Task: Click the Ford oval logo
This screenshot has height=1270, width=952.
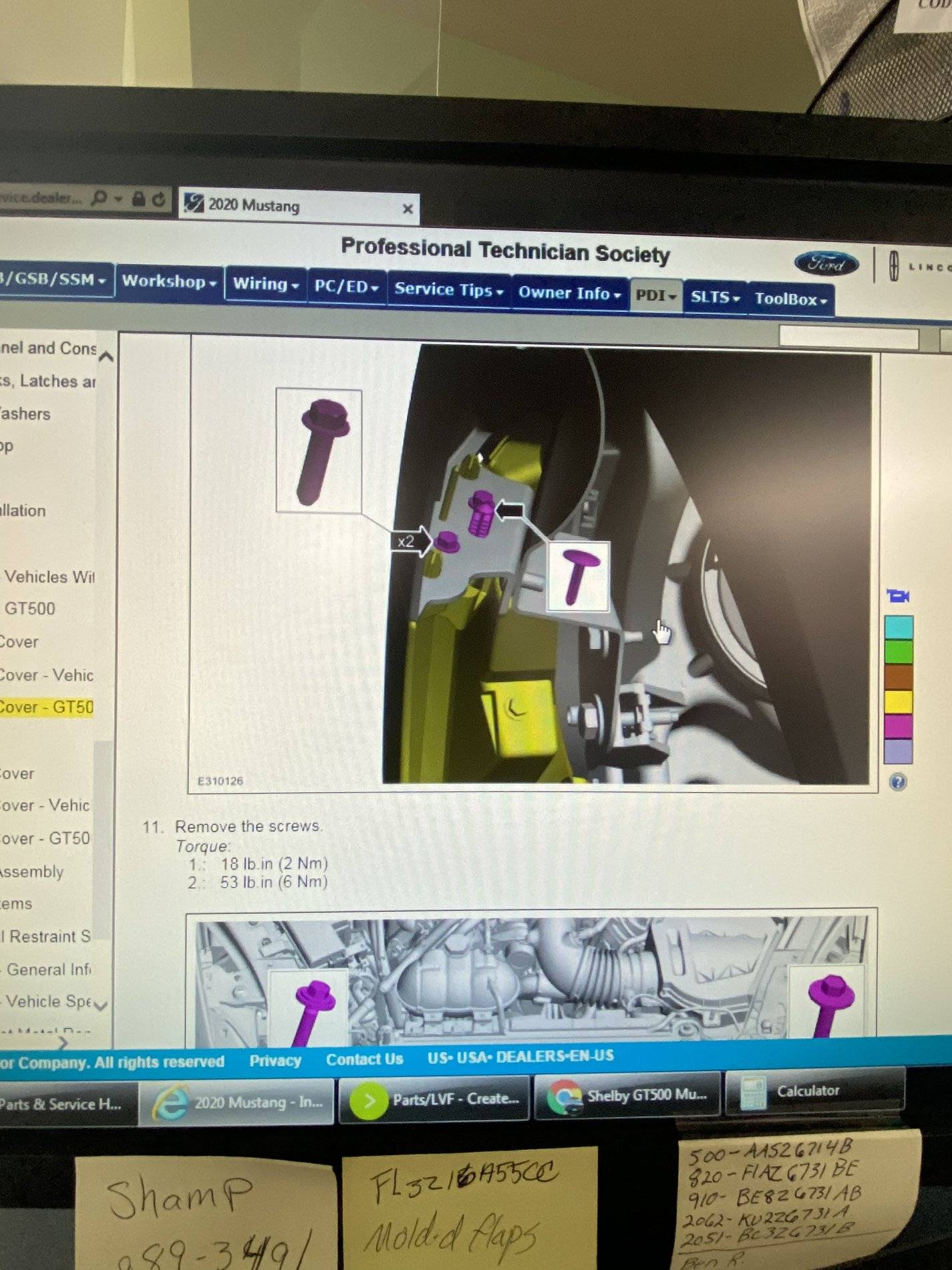Action: click(x=826, y=264)
